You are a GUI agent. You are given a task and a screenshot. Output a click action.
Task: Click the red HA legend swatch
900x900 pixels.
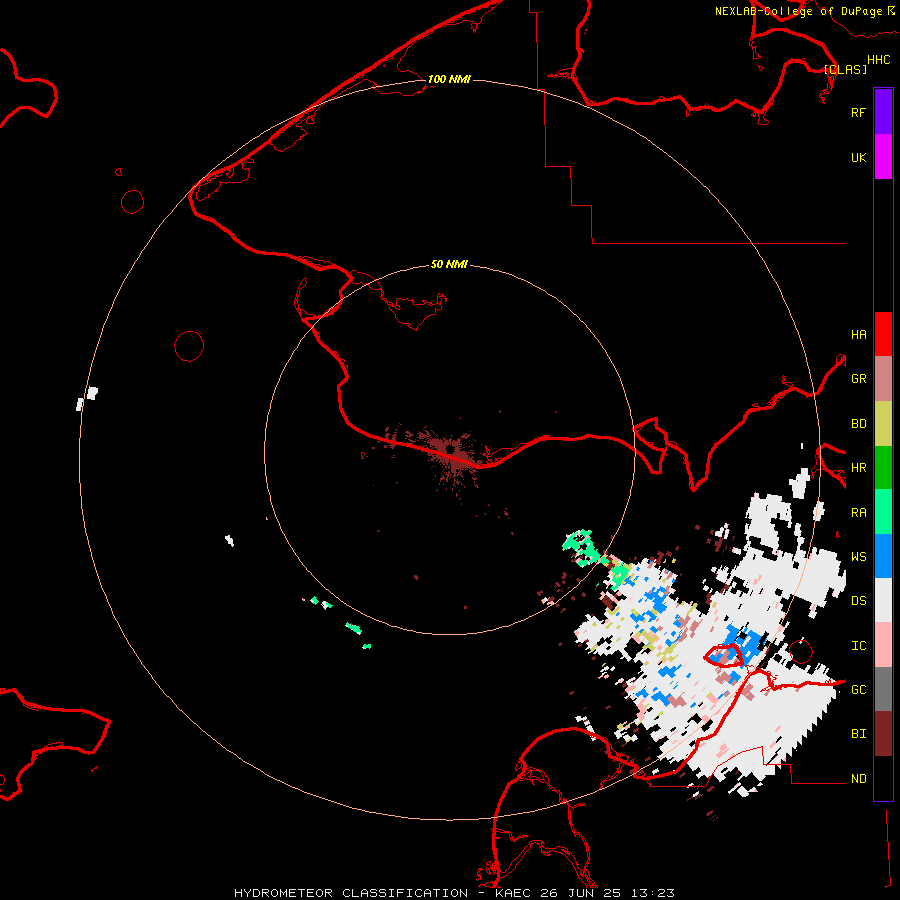click(883, 334)
